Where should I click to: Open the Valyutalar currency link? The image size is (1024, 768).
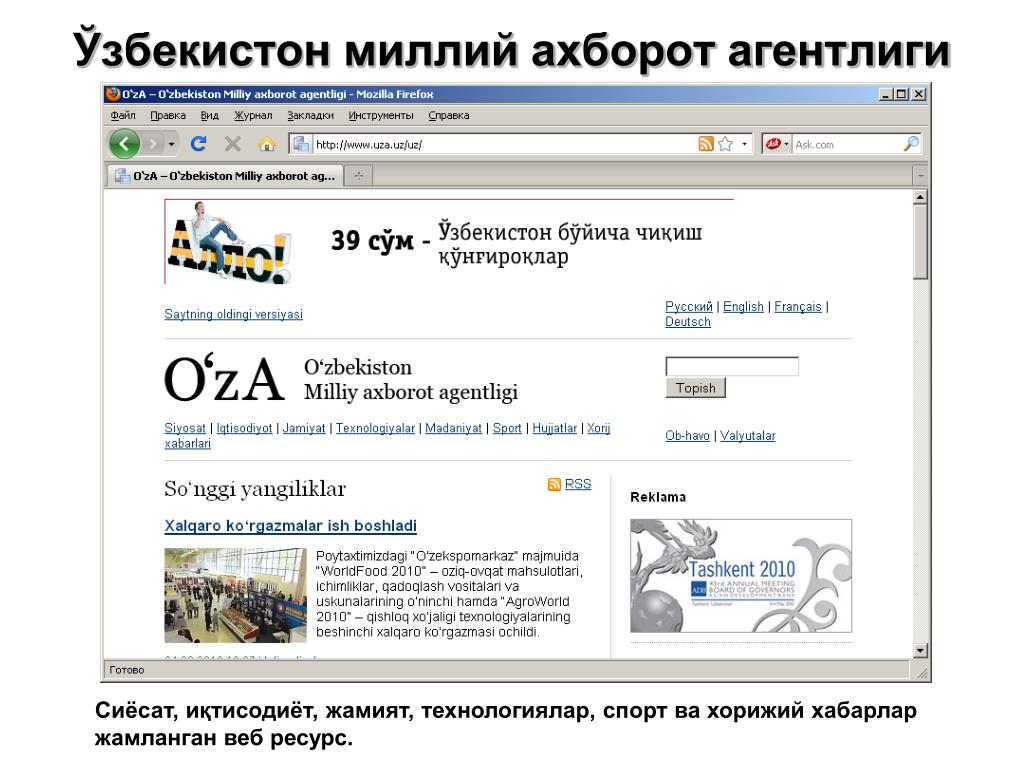pos(748,436)
